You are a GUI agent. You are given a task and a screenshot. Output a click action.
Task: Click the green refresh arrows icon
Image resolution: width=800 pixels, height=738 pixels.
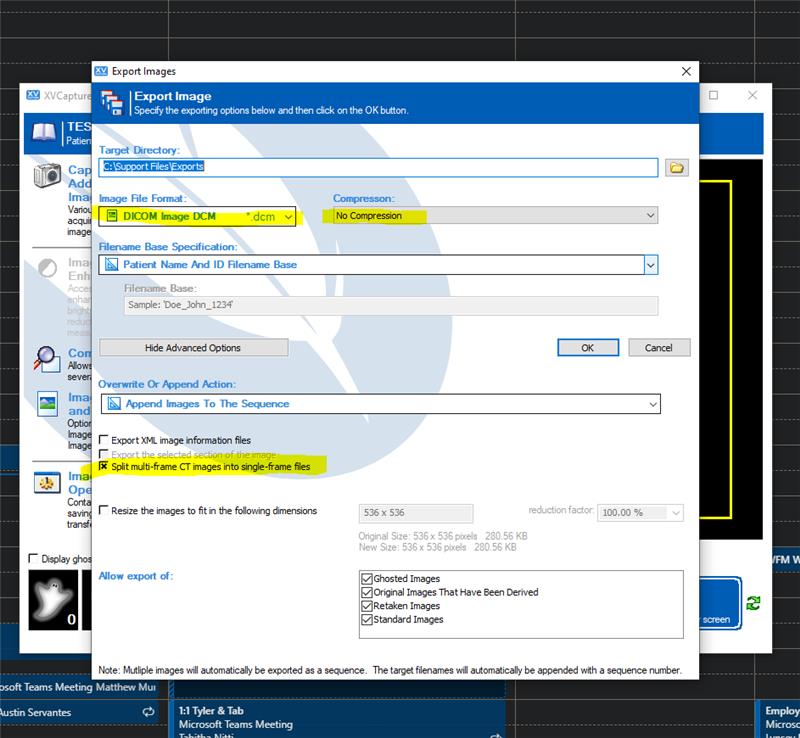pyautogui.click(x=753, y=603)
